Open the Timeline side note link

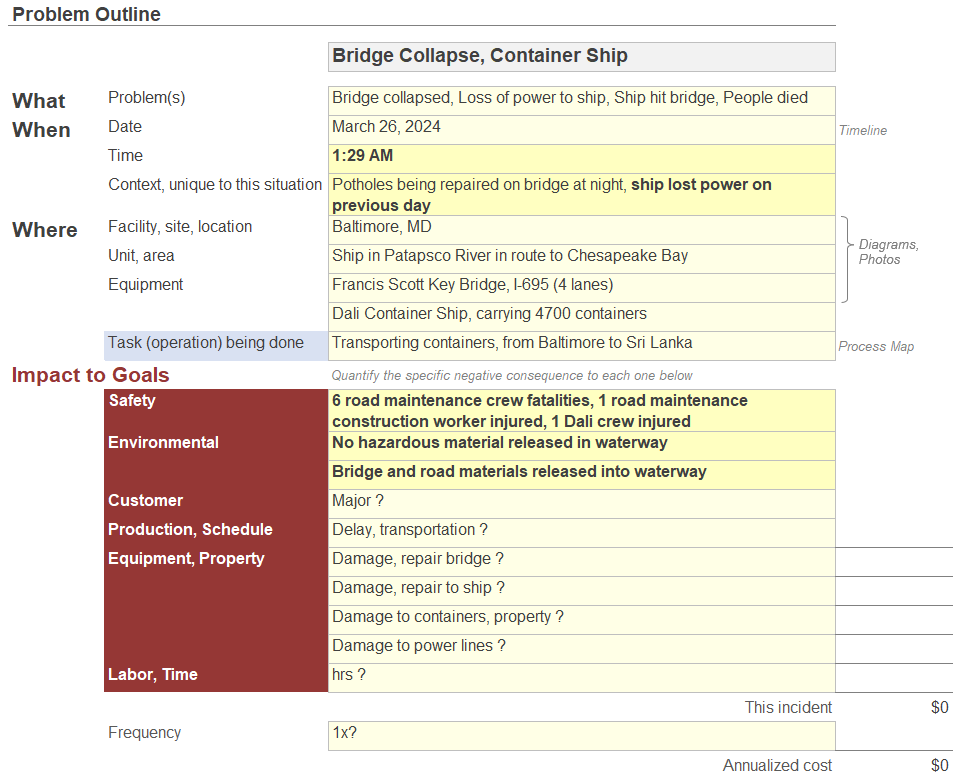coord(862,130)
